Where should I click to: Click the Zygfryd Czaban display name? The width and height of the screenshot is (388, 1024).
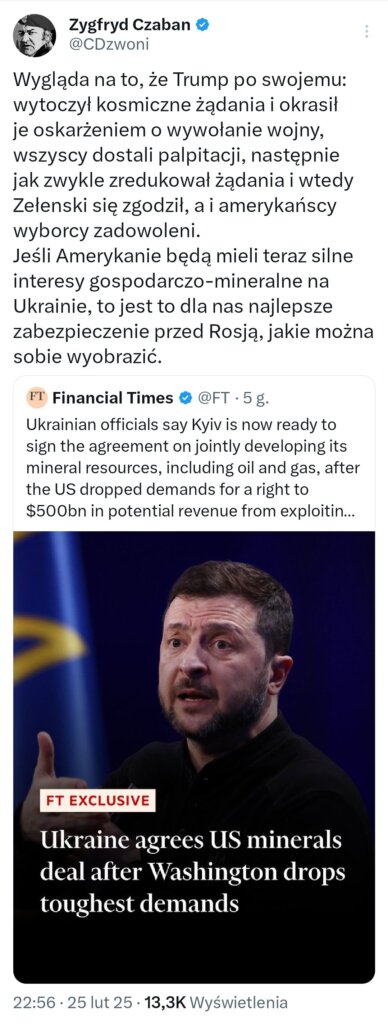coord(130,25)
